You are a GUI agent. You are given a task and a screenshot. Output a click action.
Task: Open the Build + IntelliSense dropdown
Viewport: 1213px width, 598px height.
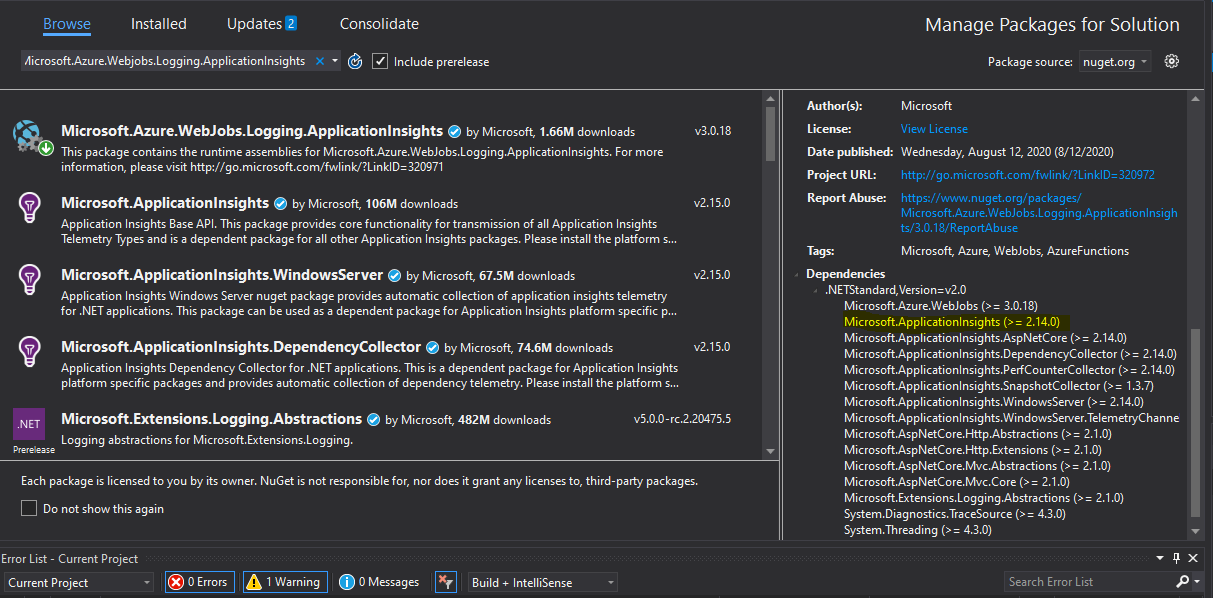pos(542,581)
